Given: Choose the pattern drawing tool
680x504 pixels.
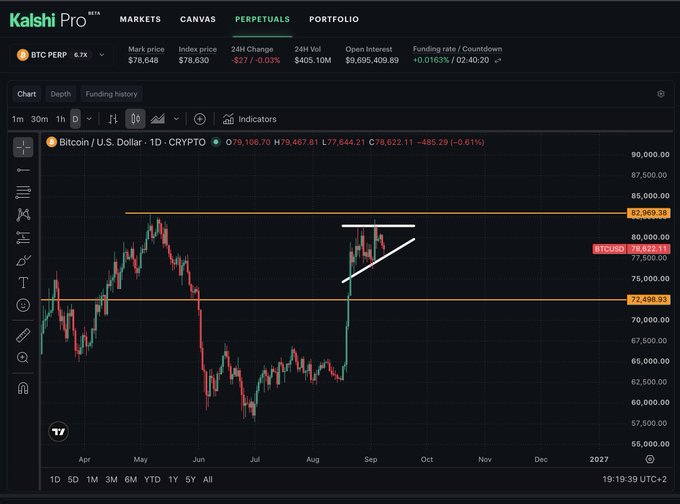Looking at the screenshot, I should (x=23, y=214).
